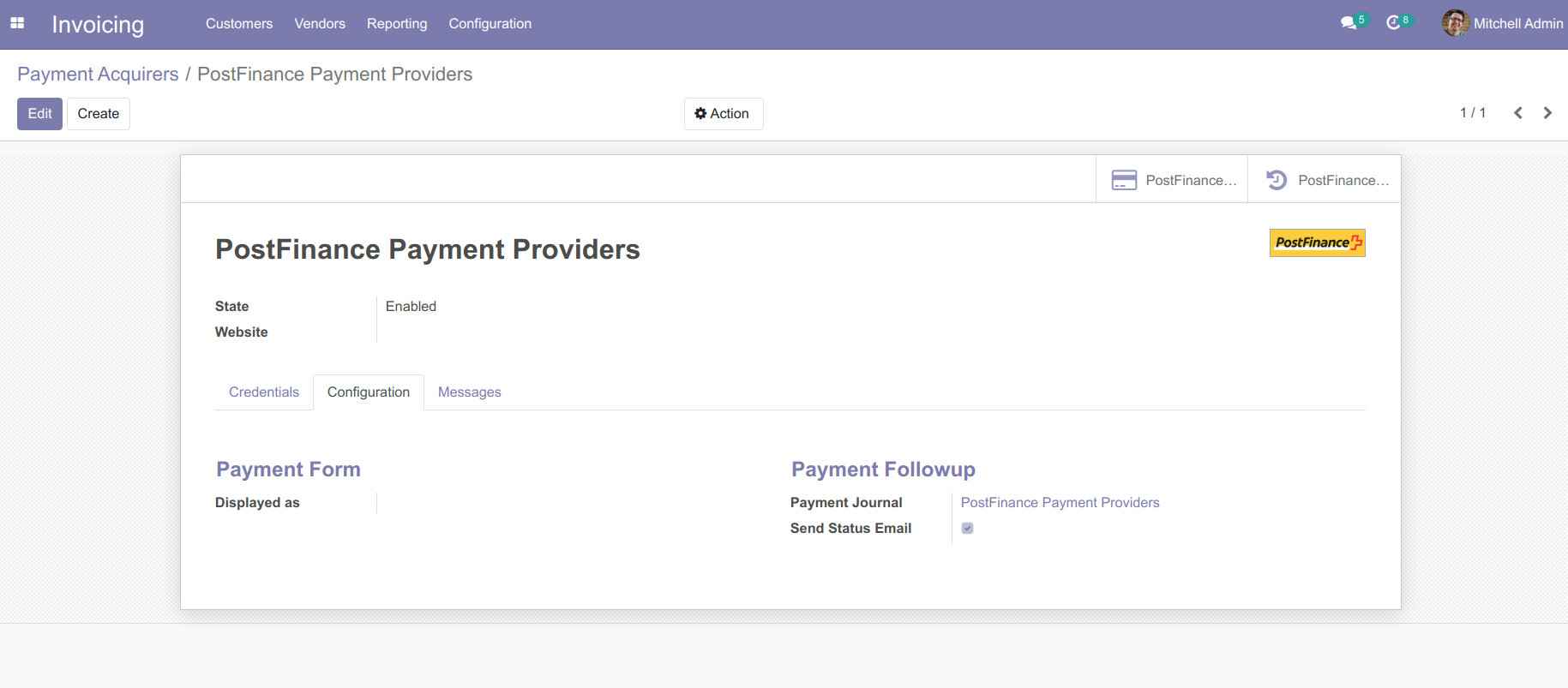Open the activities clock icon
Image resolution: width=1568 pixels, height=688 pixels.
pyautogui.click(x=1394, y=23)
